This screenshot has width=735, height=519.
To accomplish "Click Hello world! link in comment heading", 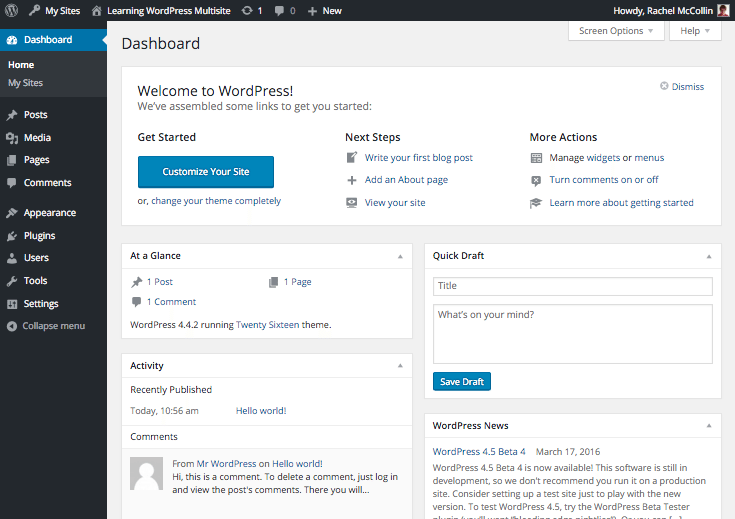I will coord(297,464).
